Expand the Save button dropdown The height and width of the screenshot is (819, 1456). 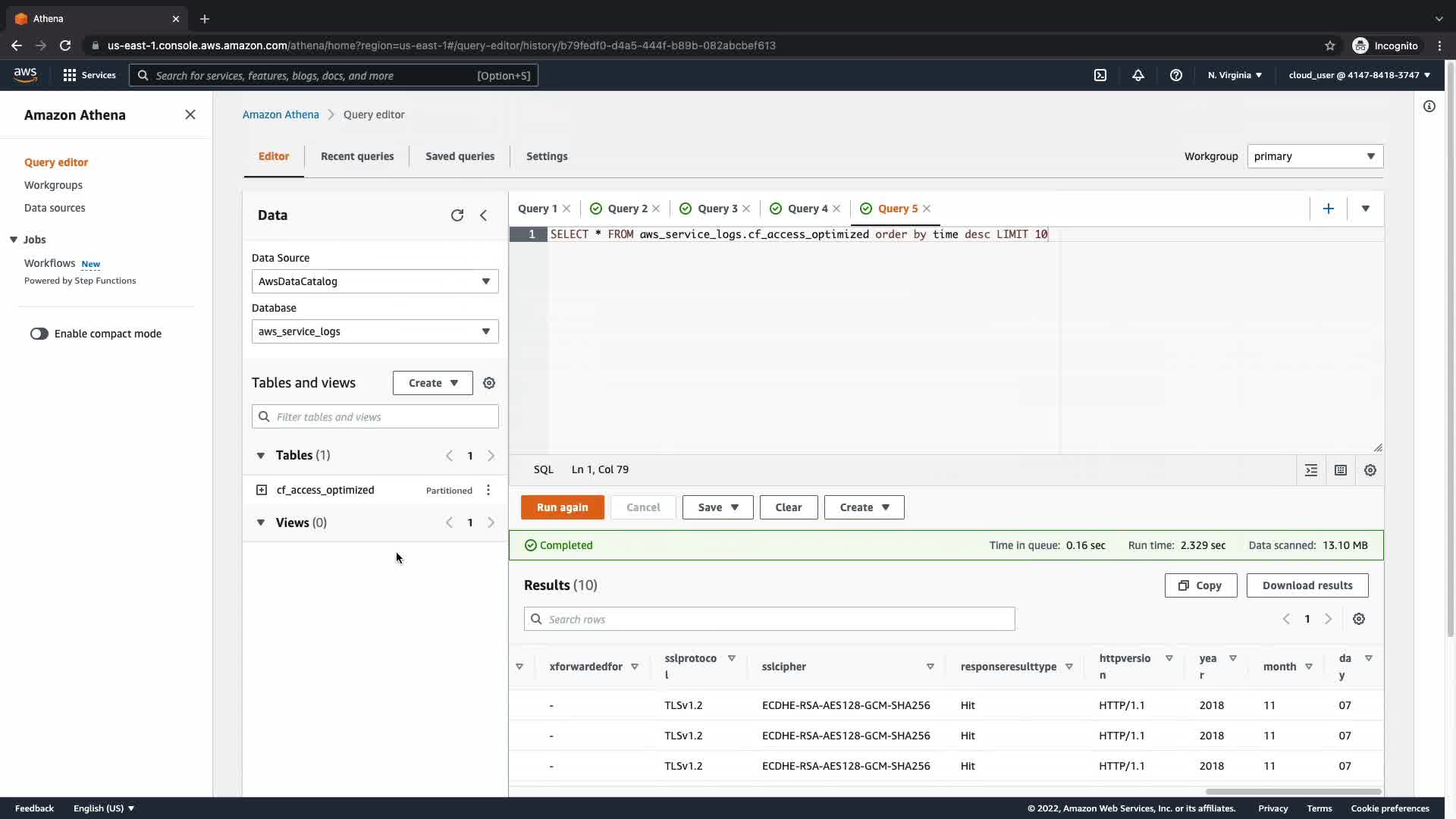[734, 507]
